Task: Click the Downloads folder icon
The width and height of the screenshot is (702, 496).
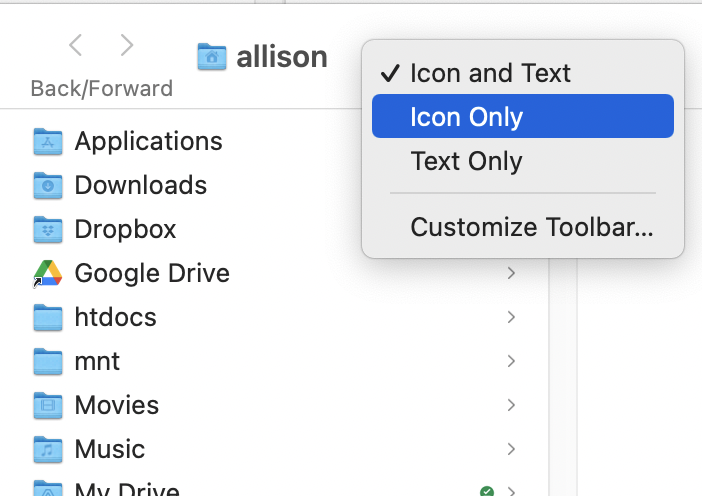Action: [48, 186]
